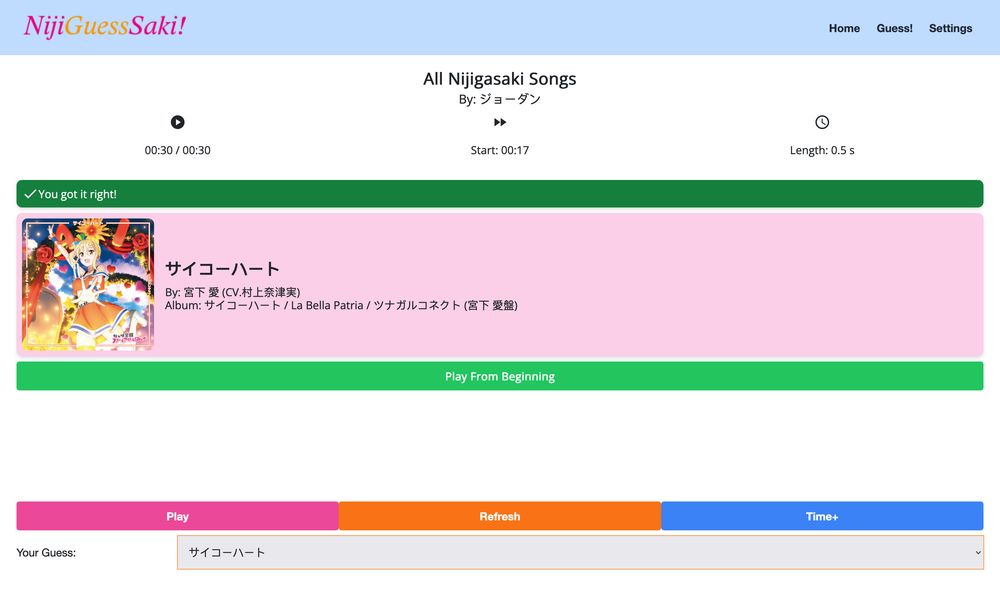
Task: Open the サイコーハート album cover art
Action: (x=88, y=284)
